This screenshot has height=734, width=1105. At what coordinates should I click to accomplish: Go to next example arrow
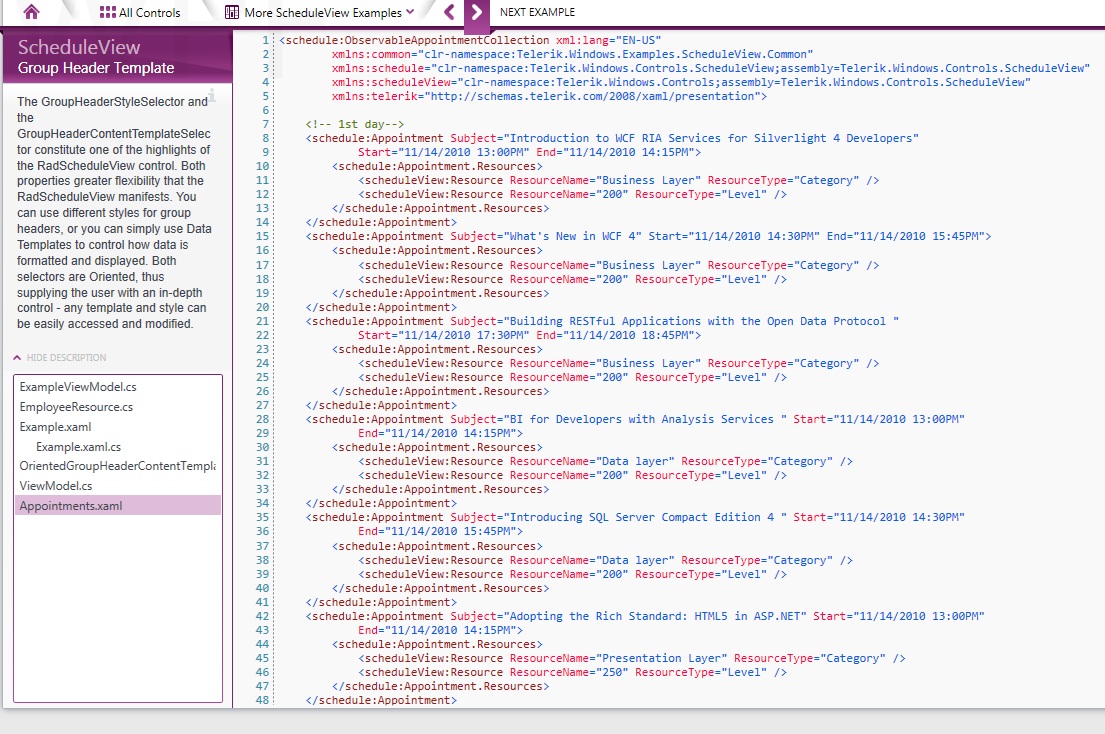(476, 12)
